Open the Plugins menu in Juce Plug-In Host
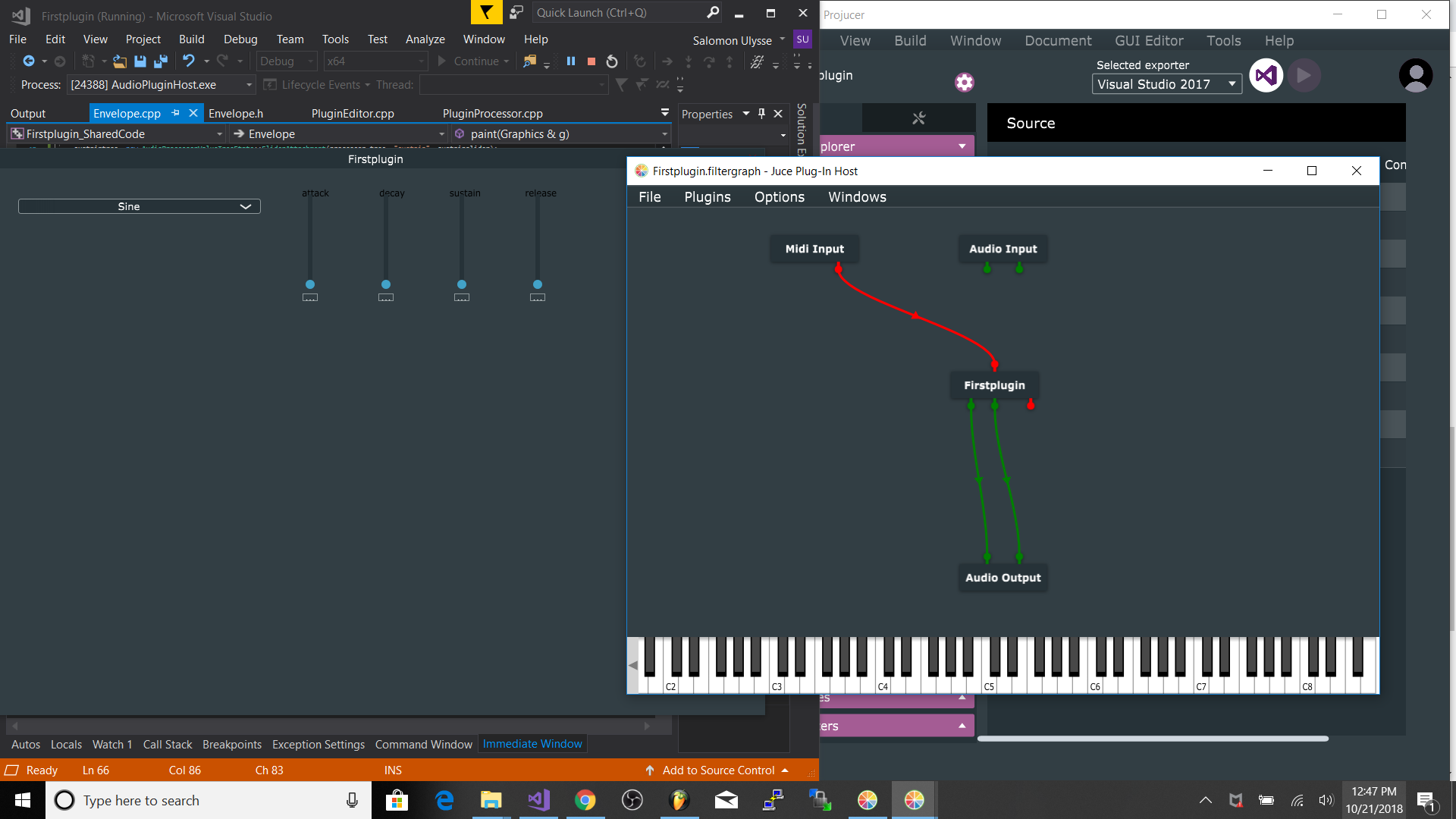This screenshot has width=1456, height=819. pyautogui.click(x=707, y=197)
